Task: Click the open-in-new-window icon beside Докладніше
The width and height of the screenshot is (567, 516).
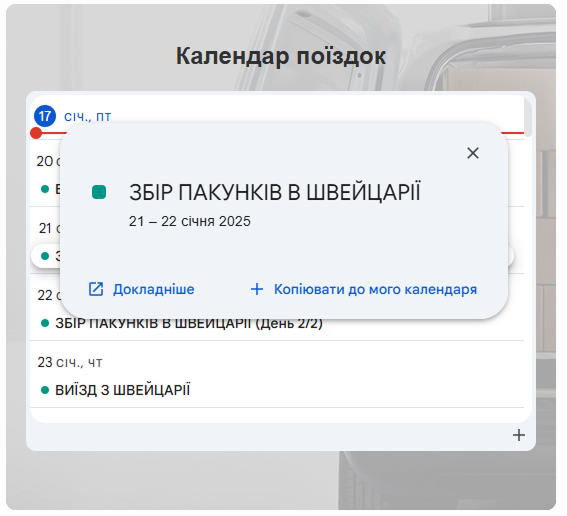Action: (x=96, y=289)
